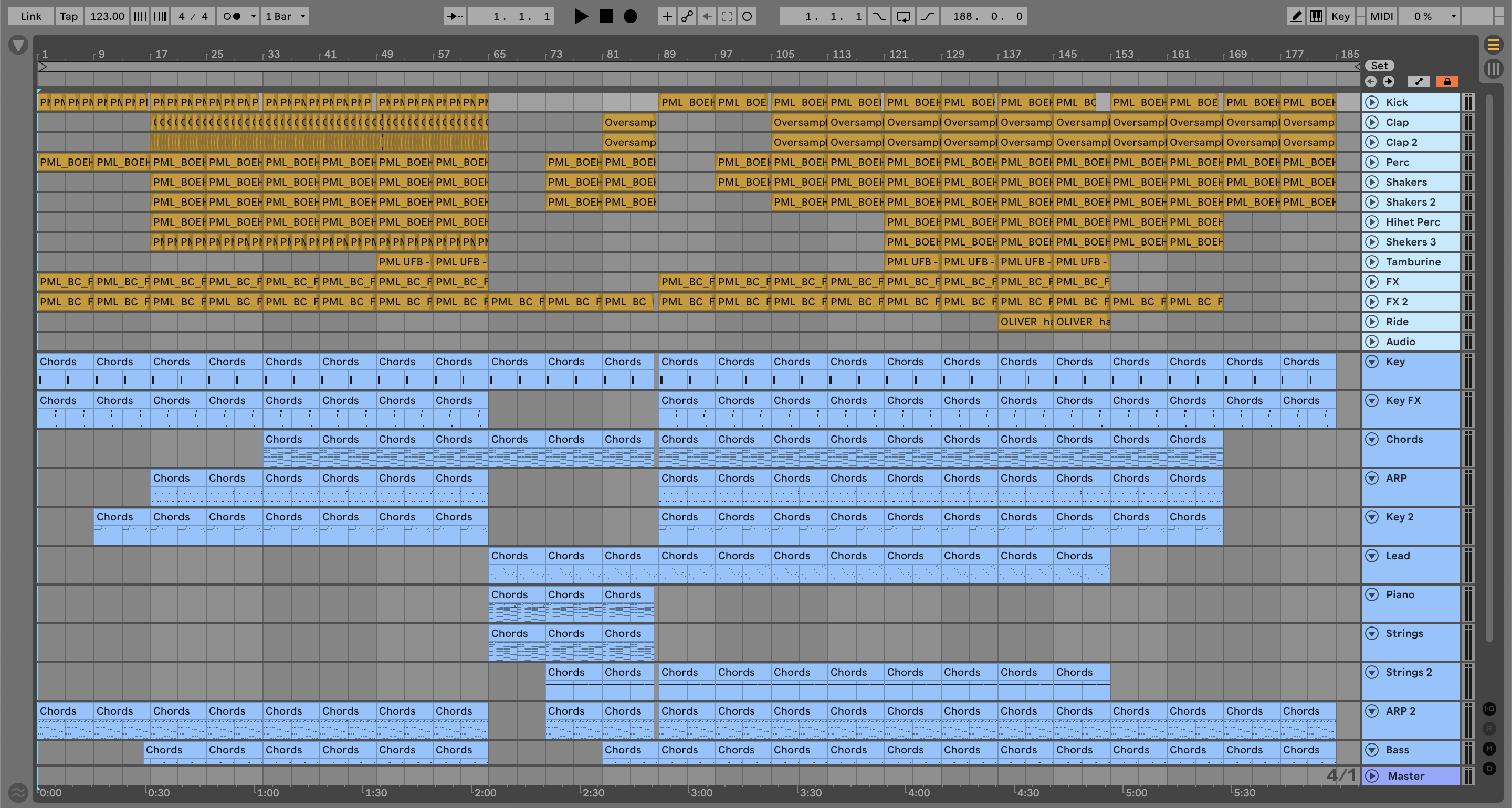The image size is (1512, 808).
Task: Toggle the loop switch in transport
Action: click(904, 16)
